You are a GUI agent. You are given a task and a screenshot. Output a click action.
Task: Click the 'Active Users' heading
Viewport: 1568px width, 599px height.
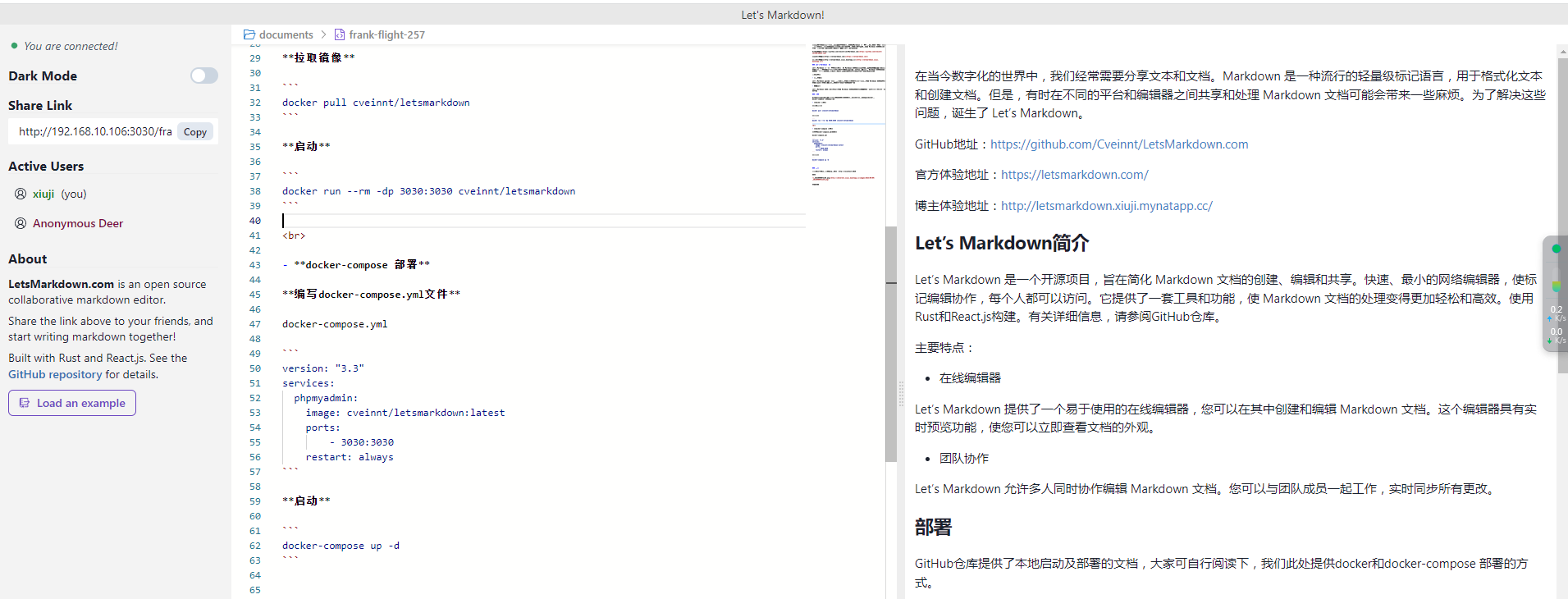point(46,166)
